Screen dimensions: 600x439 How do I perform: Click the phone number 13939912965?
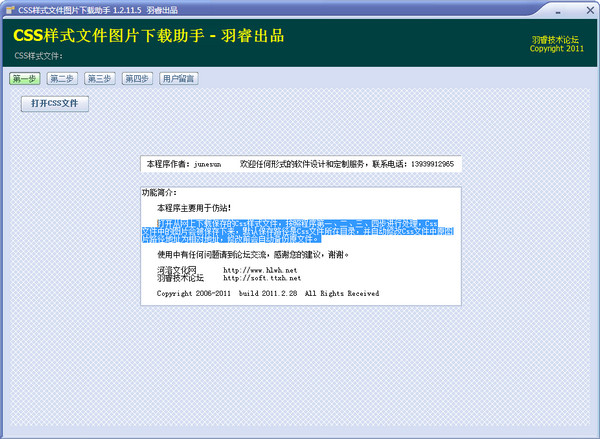coord(432,164)
